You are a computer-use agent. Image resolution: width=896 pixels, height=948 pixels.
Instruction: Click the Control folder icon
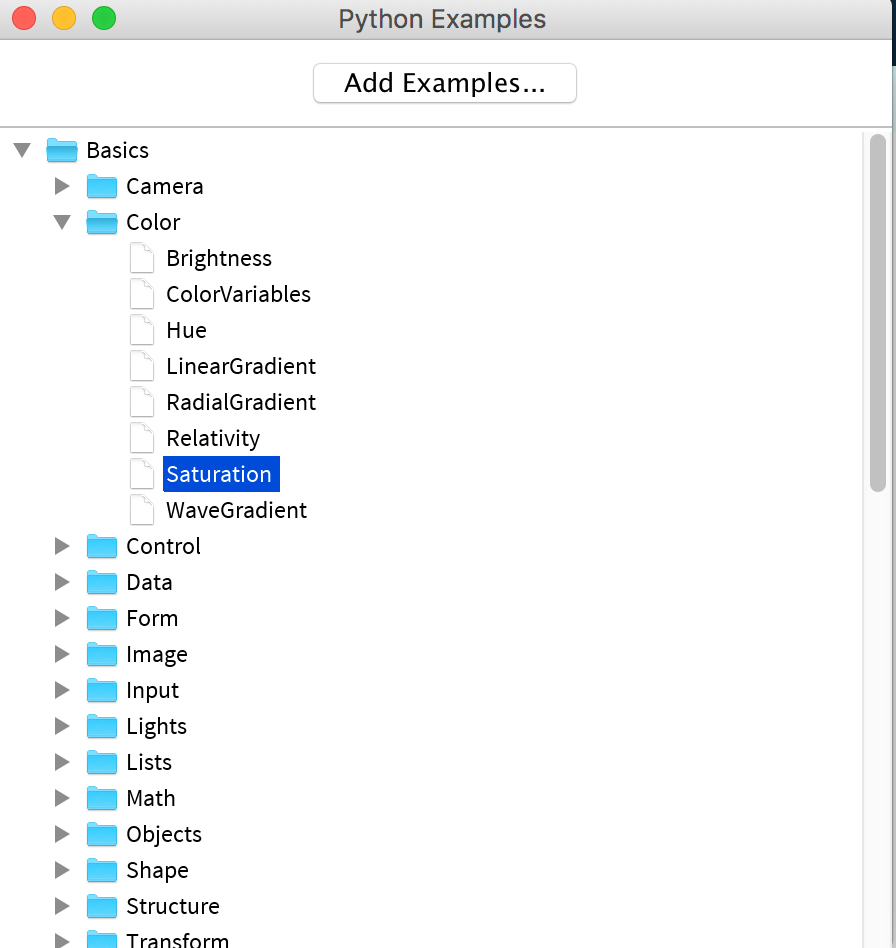point(102,547)
